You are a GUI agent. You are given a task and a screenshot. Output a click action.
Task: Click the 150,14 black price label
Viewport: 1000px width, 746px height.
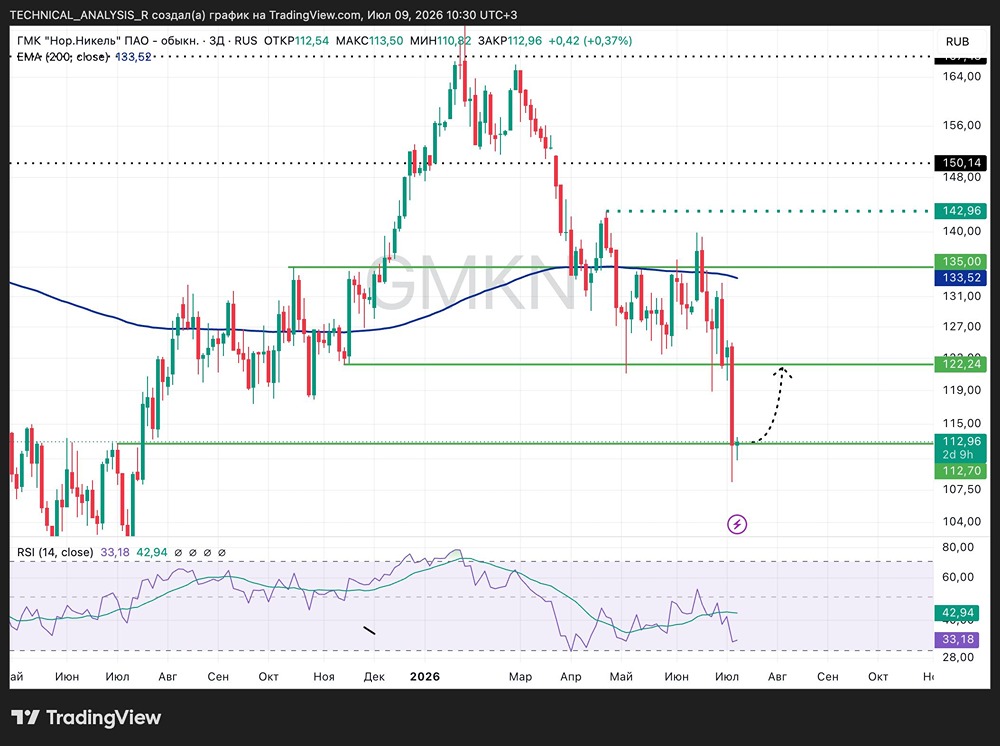point(960,163)
